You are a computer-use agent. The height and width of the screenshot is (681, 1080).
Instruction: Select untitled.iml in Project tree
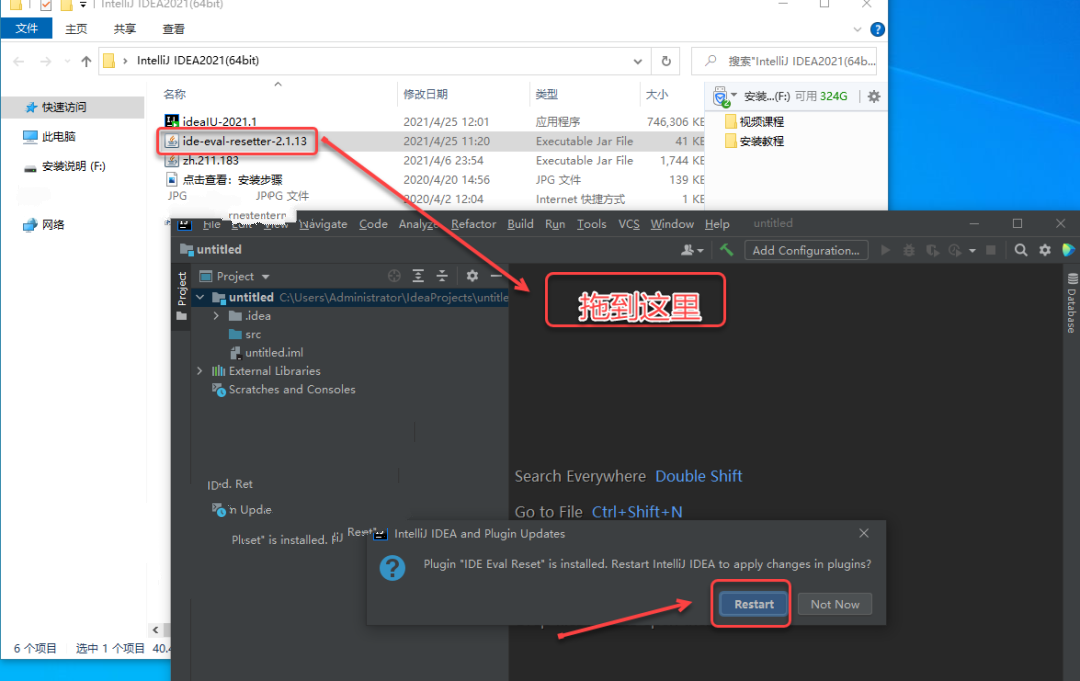coord(267,353)
